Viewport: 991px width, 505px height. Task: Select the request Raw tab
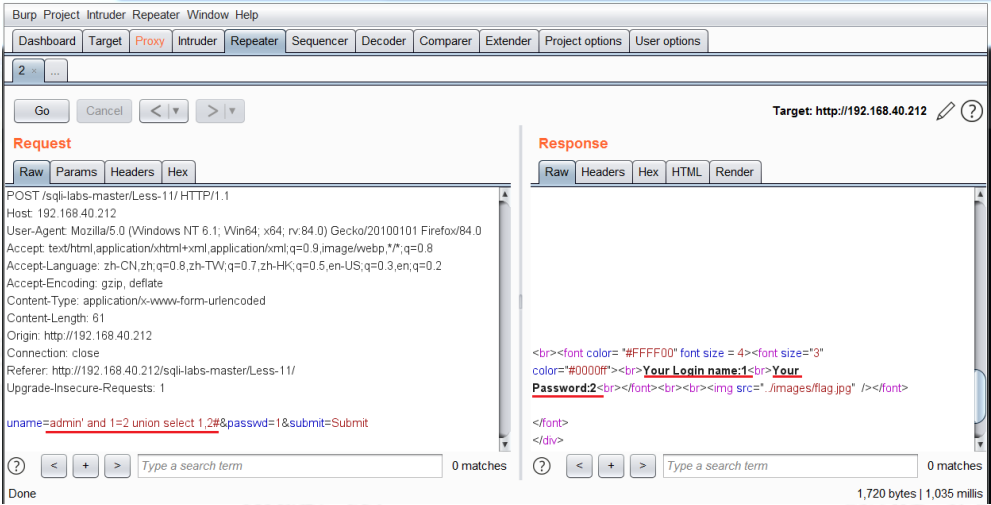point(31,172)
